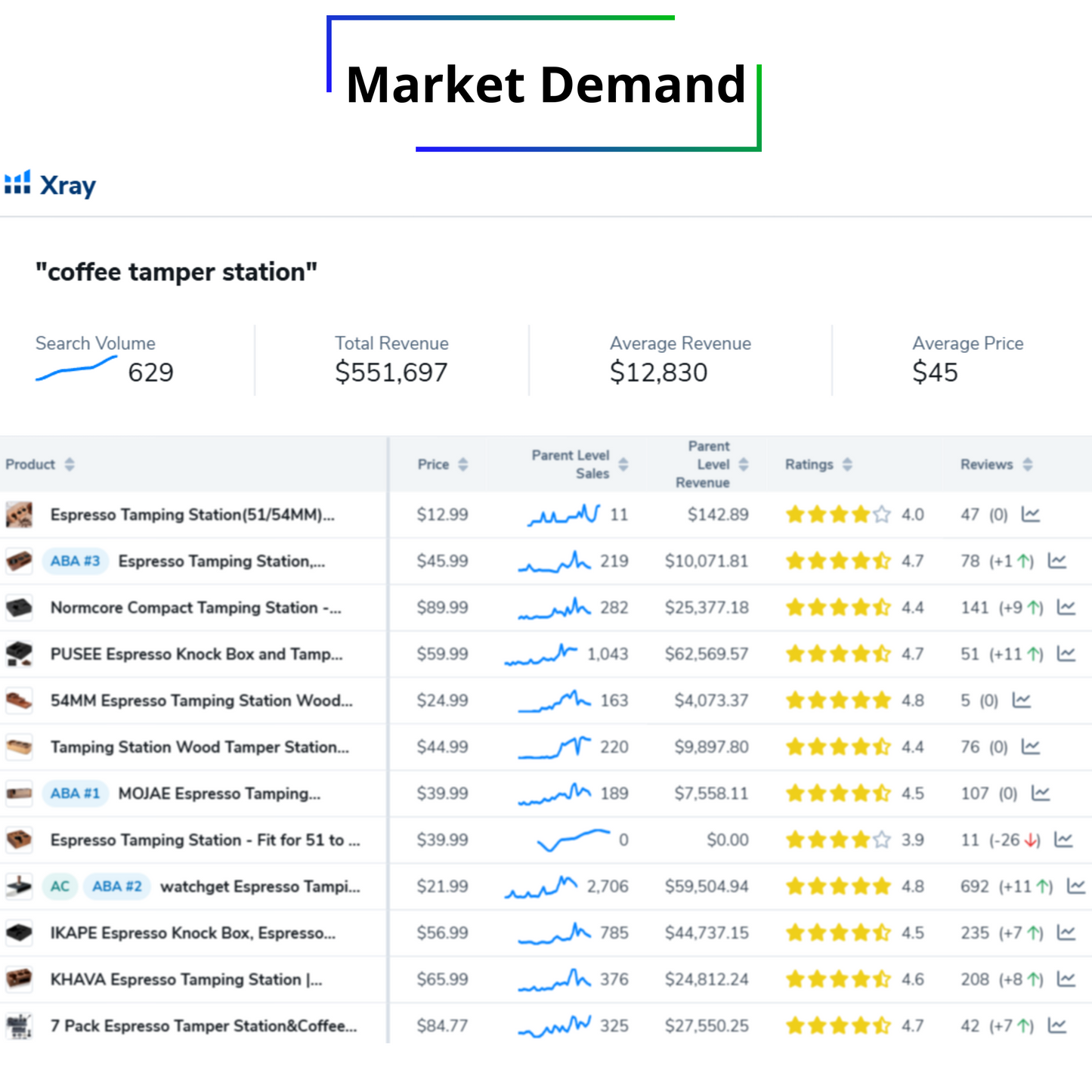Click the "coffee tamper station" keyword heading

[176, 272]
